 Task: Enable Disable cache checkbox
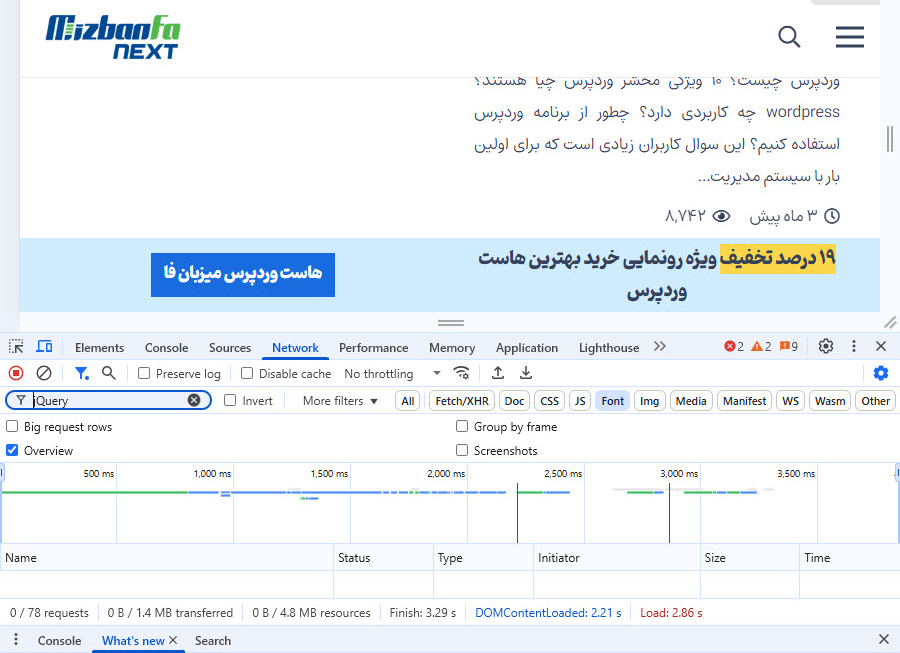pos(247,374)
